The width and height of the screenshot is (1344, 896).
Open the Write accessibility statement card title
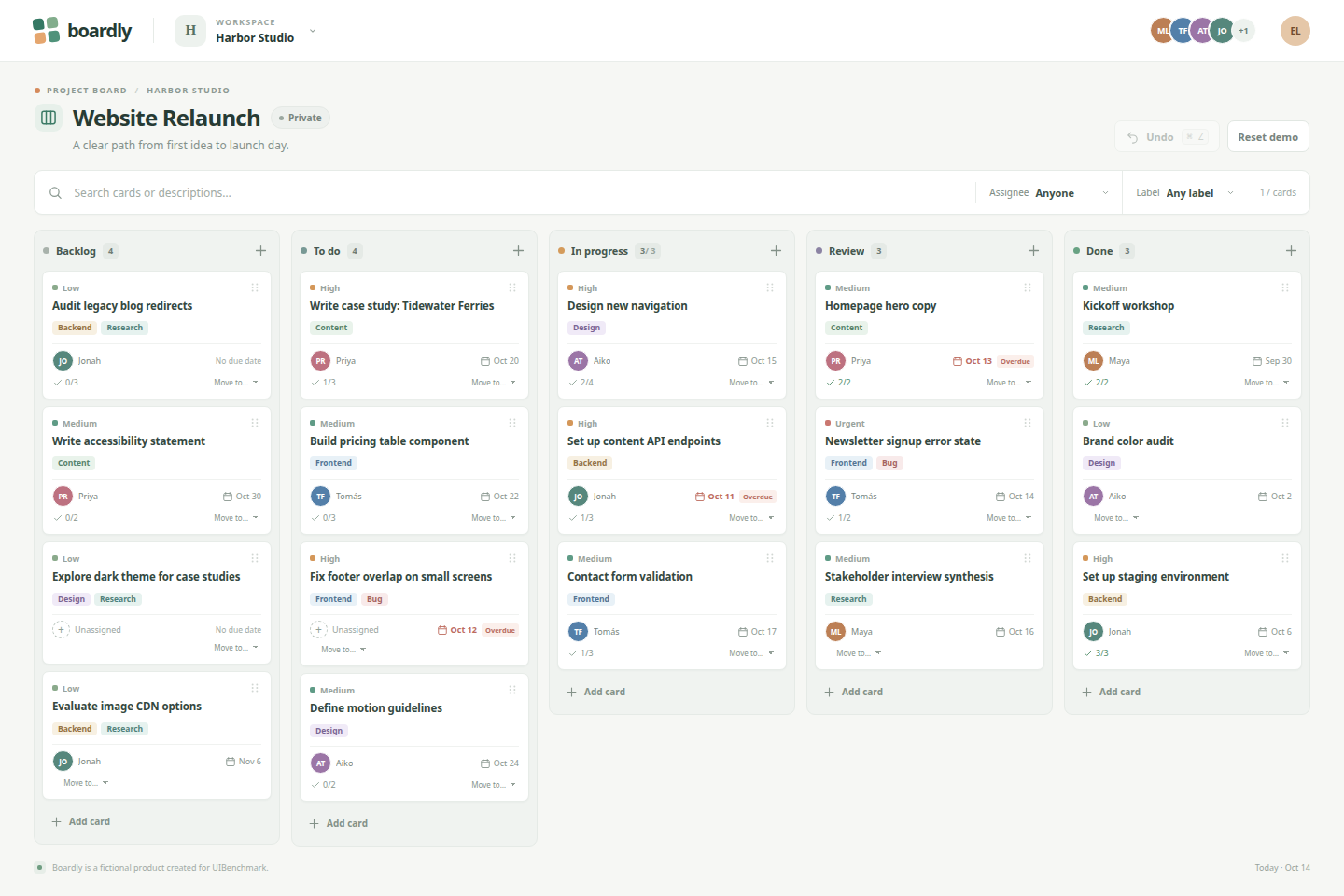129,441
